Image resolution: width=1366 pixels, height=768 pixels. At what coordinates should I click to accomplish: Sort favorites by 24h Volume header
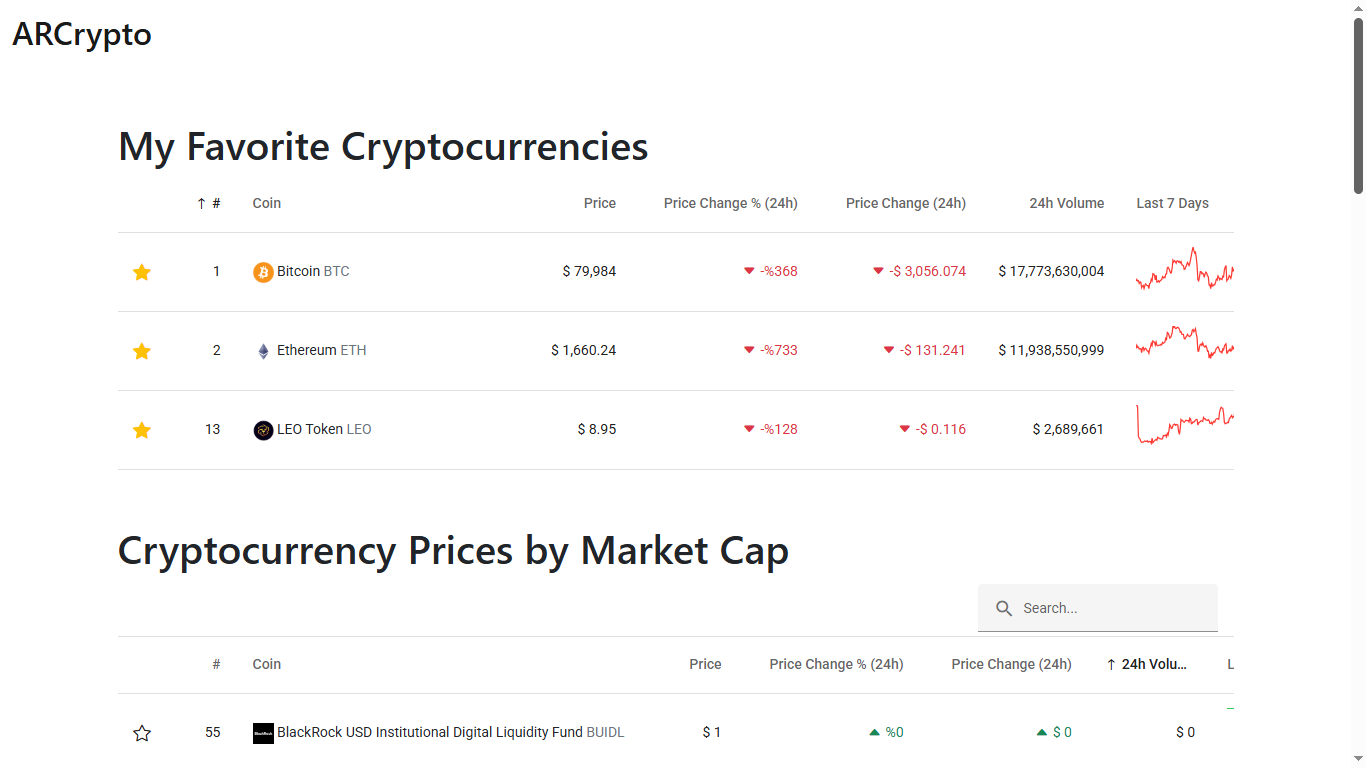click(1066, 204)
